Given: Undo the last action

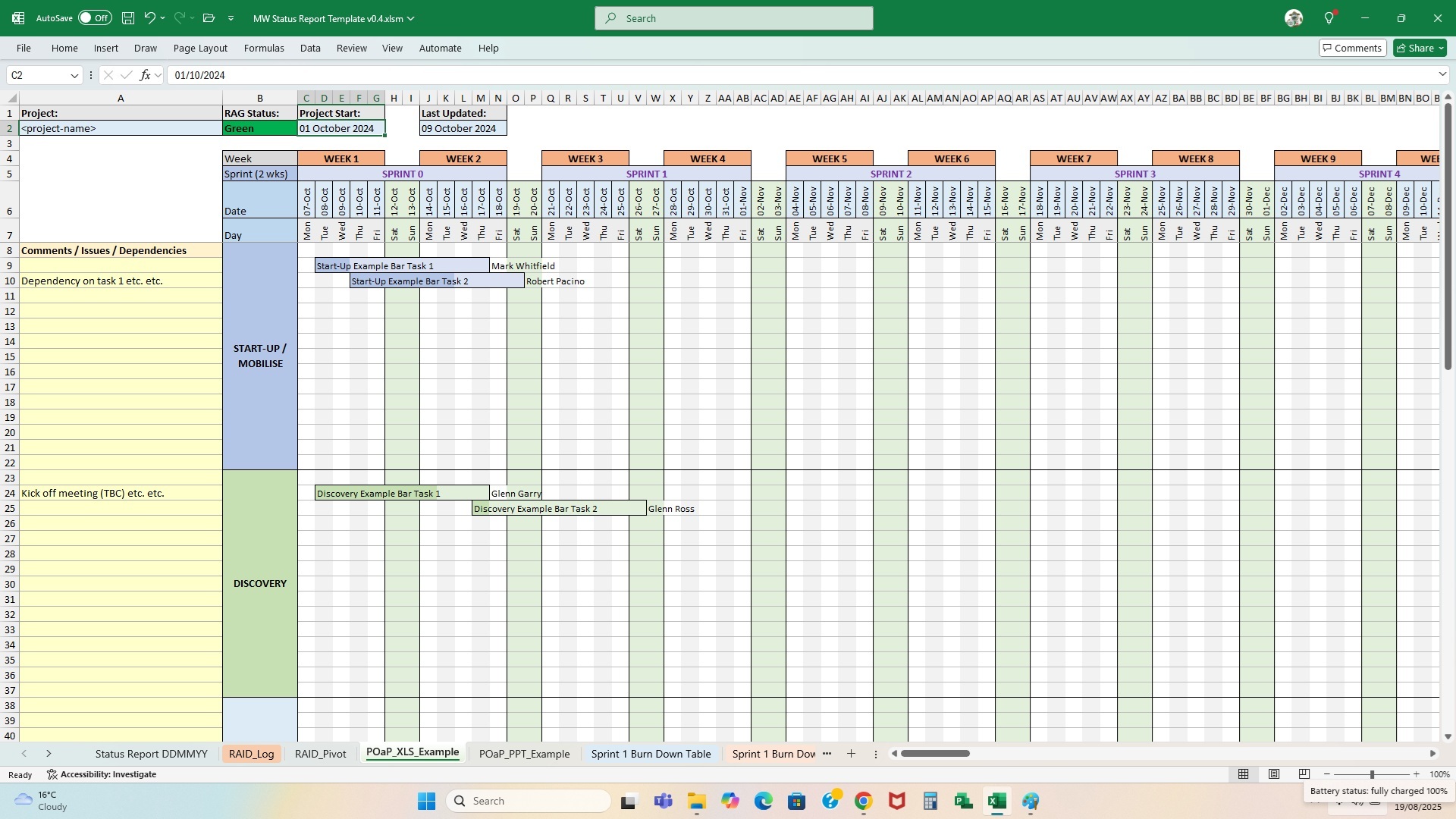Looking at the screenshot, I should pos(149,18).
